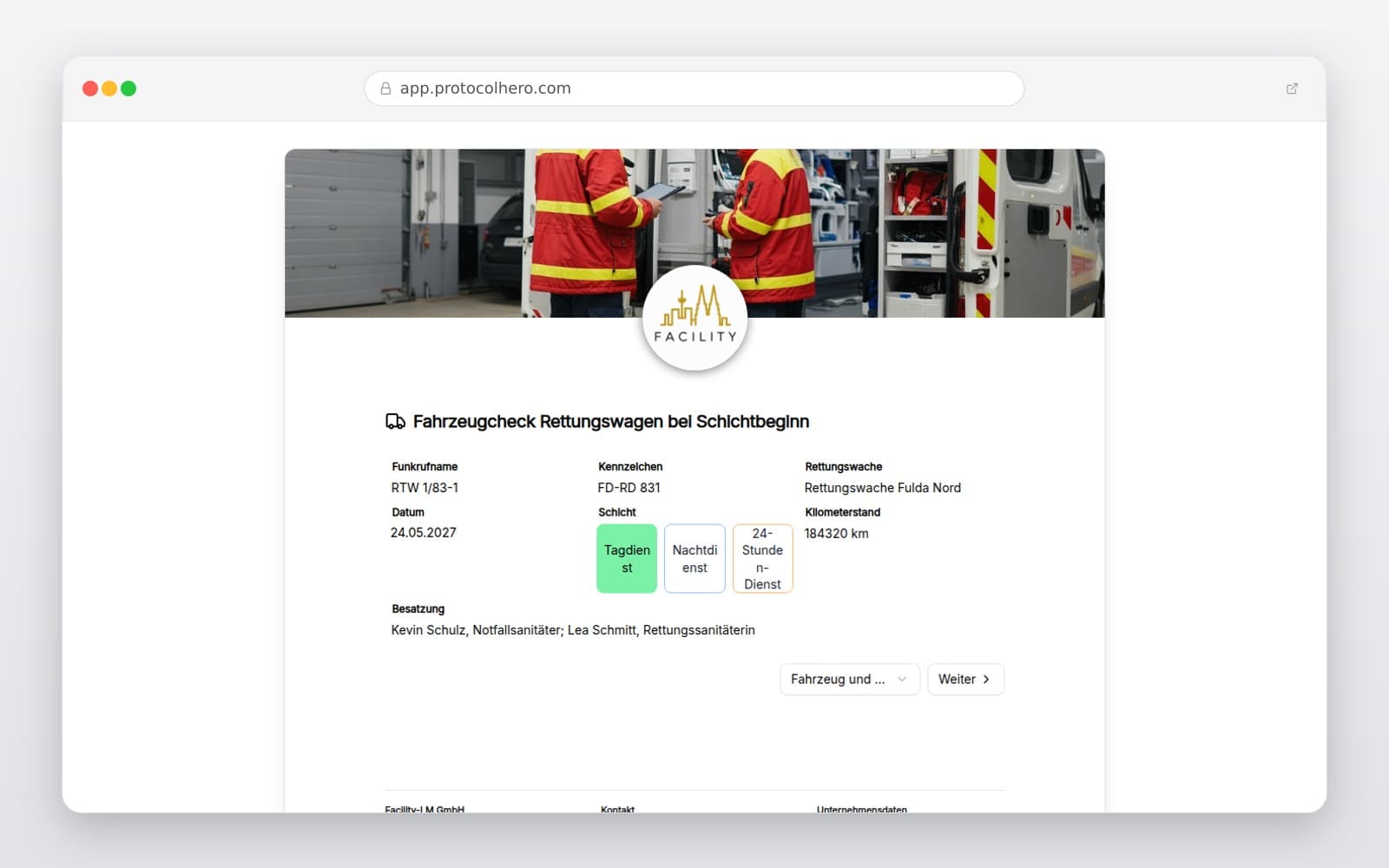Click the Besatzung names line
The width and height of the screenshot is (1389, 868).
point(573,630)
